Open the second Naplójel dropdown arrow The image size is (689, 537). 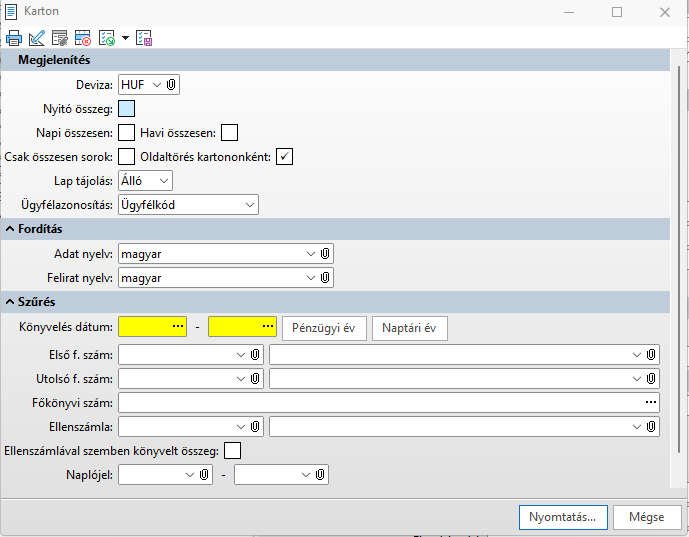(306, 475)
